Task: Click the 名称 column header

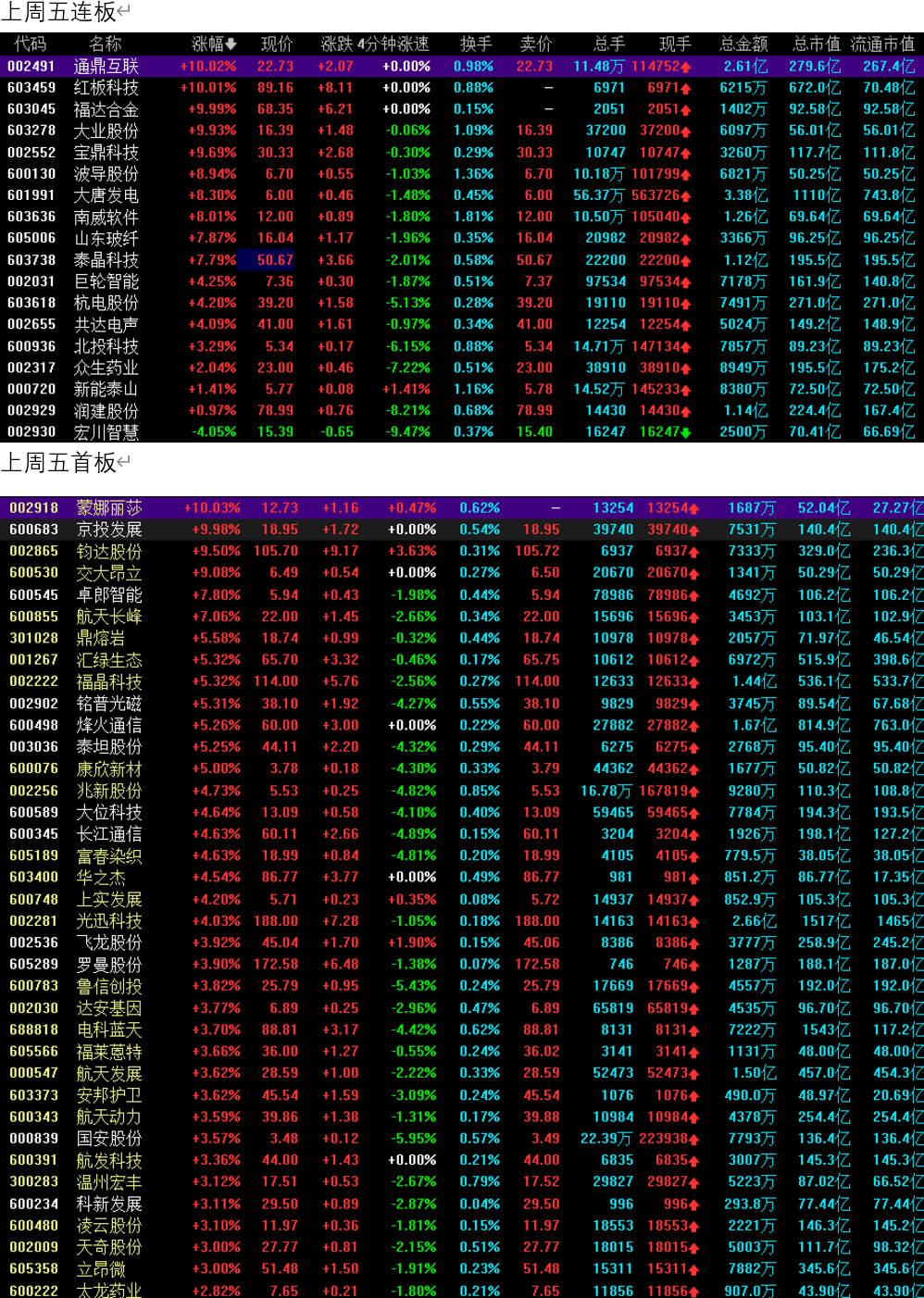Action: click(106, 44)
